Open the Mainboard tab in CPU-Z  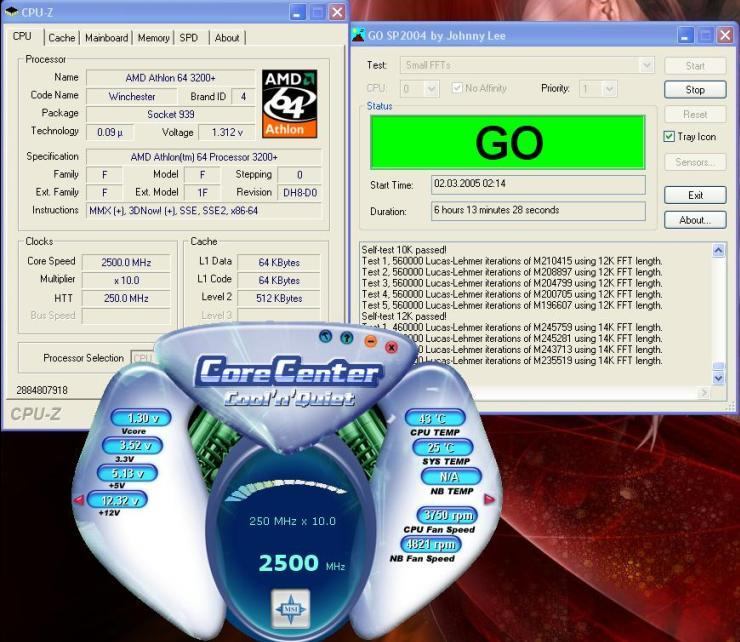pos(107,38)
